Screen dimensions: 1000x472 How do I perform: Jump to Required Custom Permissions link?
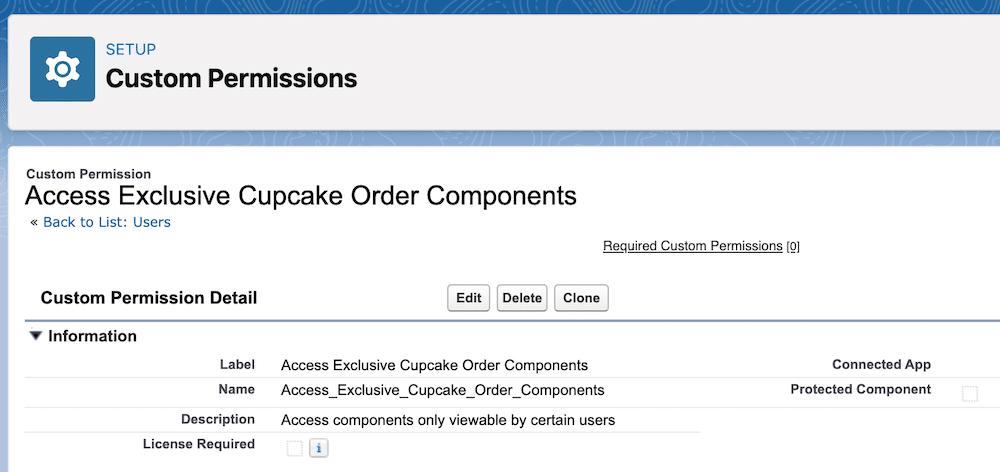coord(693,246)
